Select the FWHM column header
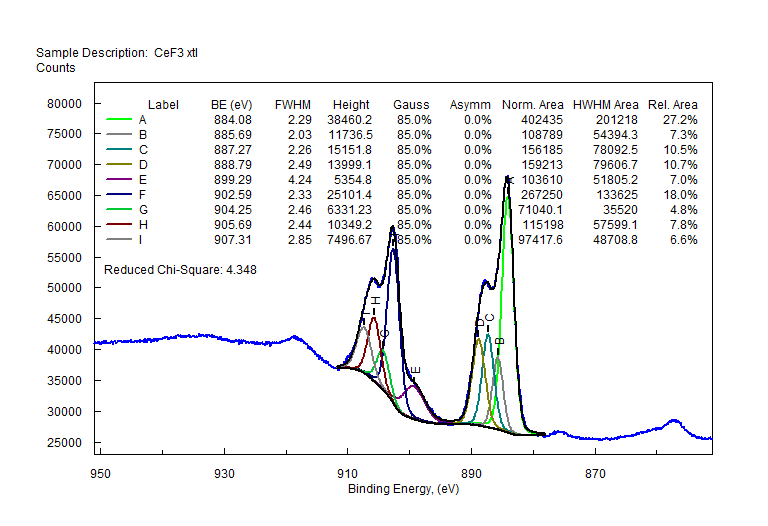768x526 pixels. [x=292, y=105]
